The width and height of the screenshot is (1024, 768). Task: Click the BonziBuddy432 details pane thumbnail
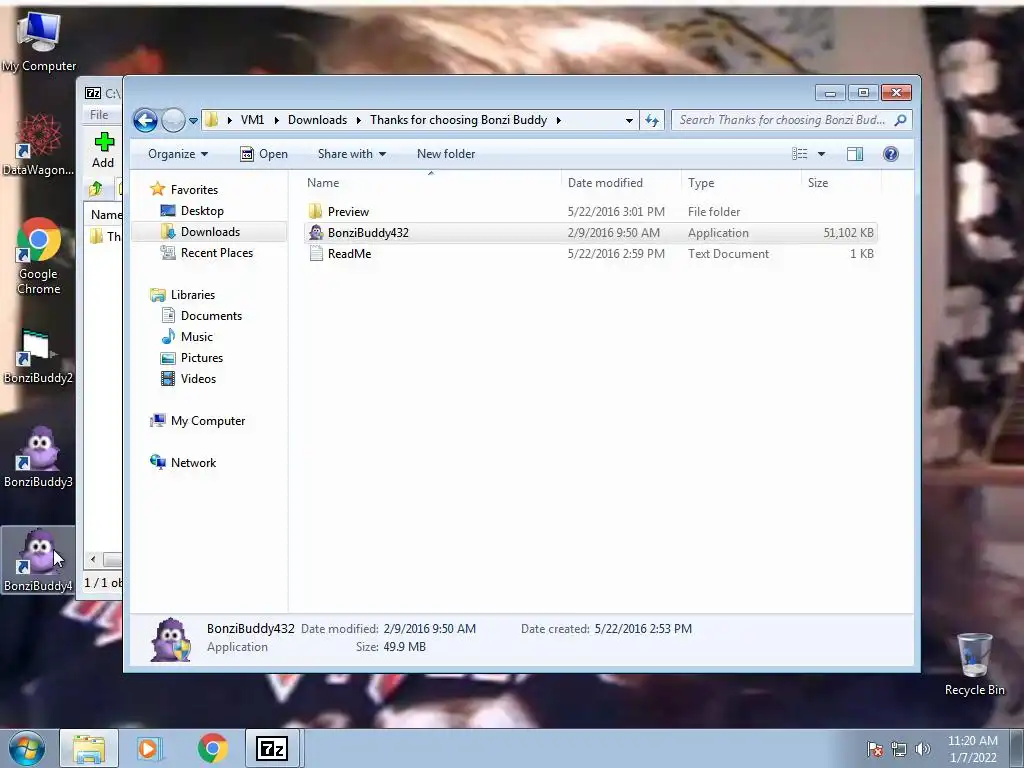click(x=170, y=640)
